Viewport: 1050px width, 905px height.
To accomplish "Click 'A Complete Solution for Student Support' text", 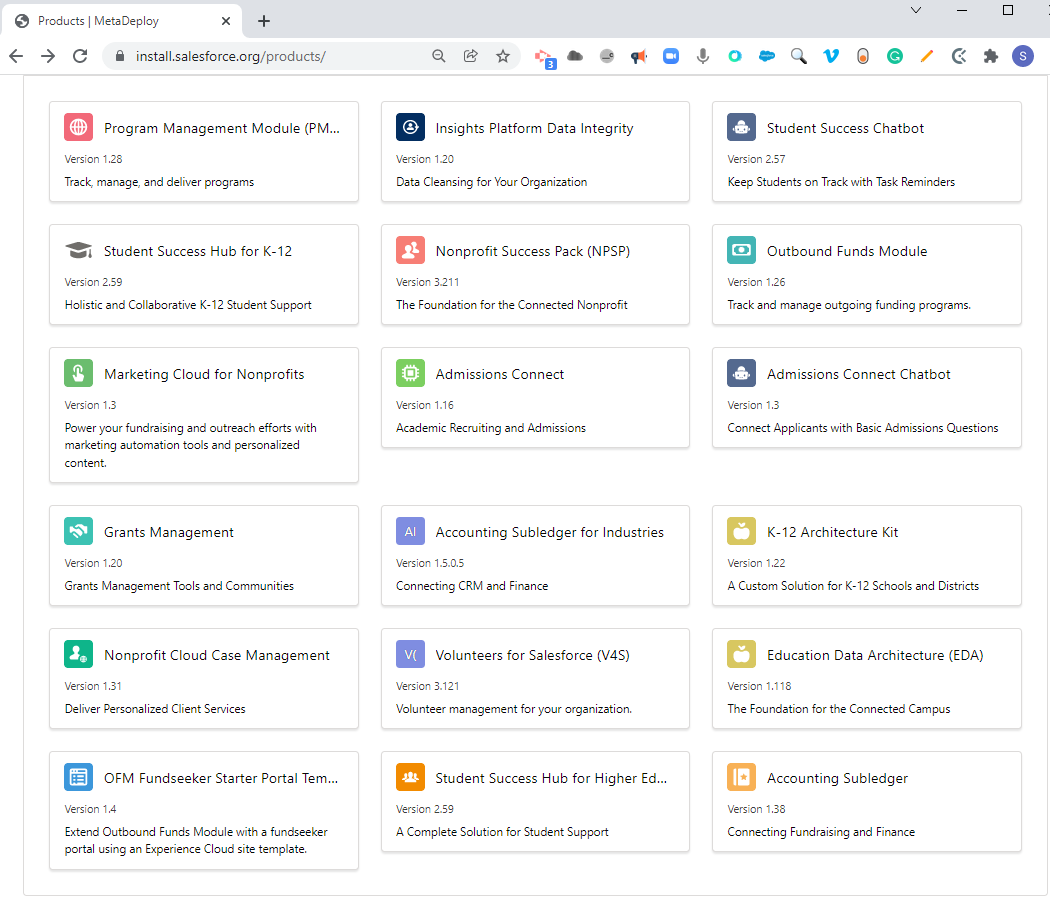I will click(502, 831).
